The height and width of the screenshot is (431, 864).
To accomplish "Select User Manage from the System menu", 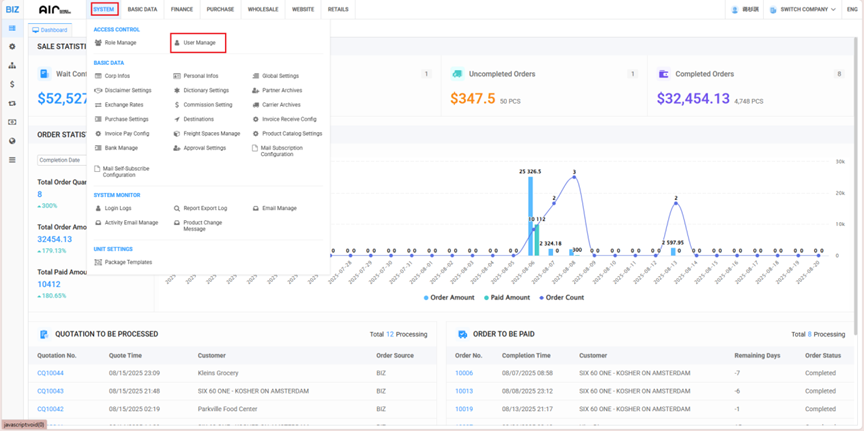I will (x=198, y=43).
